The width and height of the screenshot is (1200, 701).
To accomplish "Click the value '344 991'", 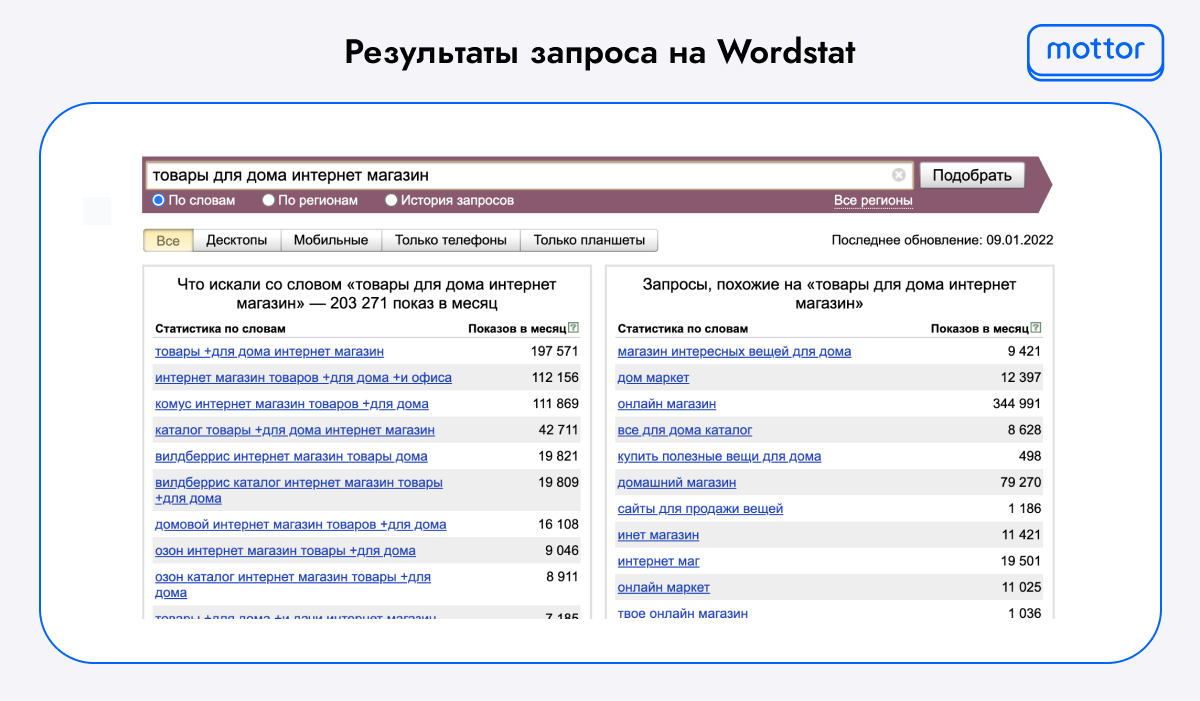I will (x=1016, y=404).
